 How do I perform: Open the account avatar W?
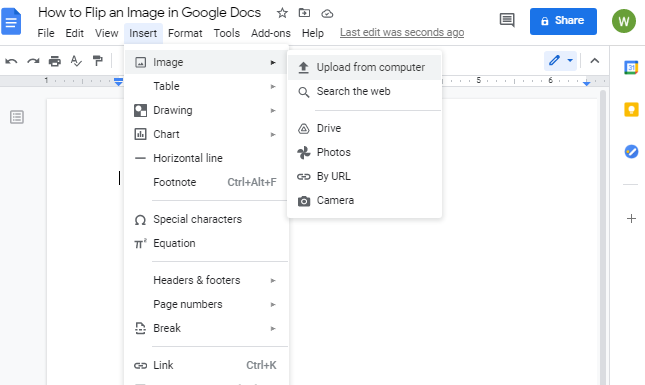pyautogui.click(x=624, y=21)
